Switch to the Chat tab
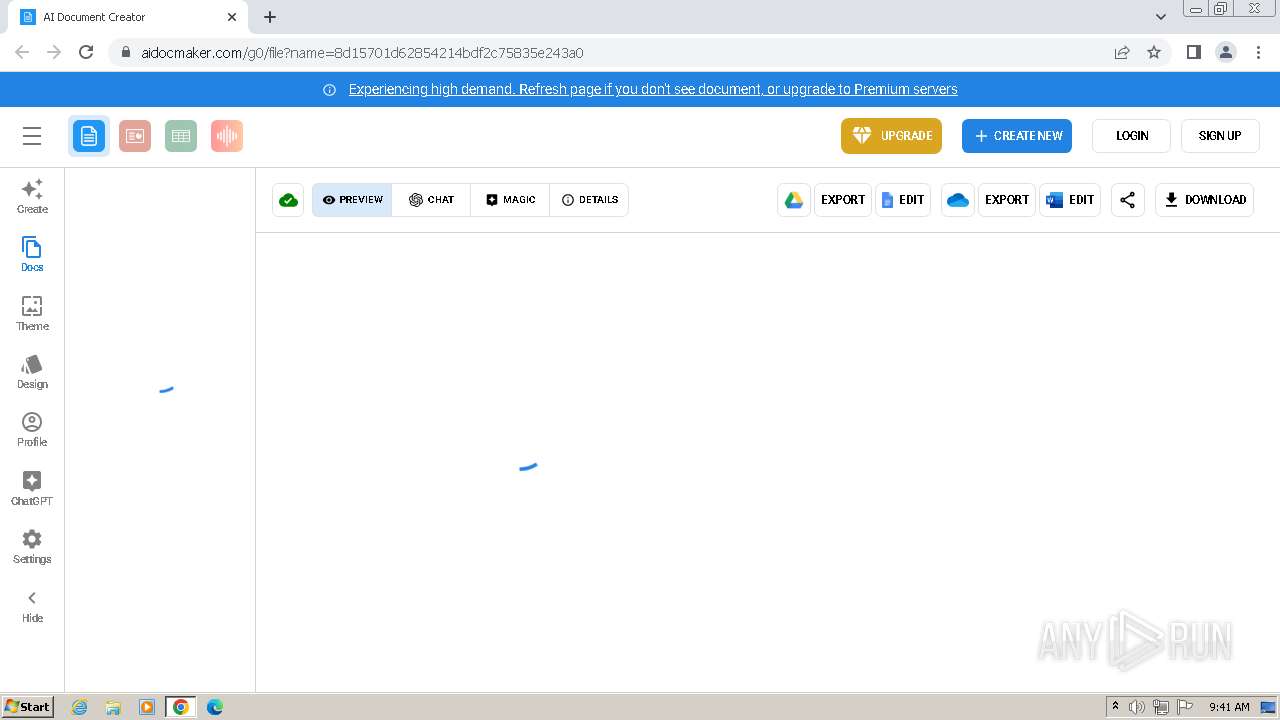Viewport: 1280px width, 720px height. (x=431, y=200)
